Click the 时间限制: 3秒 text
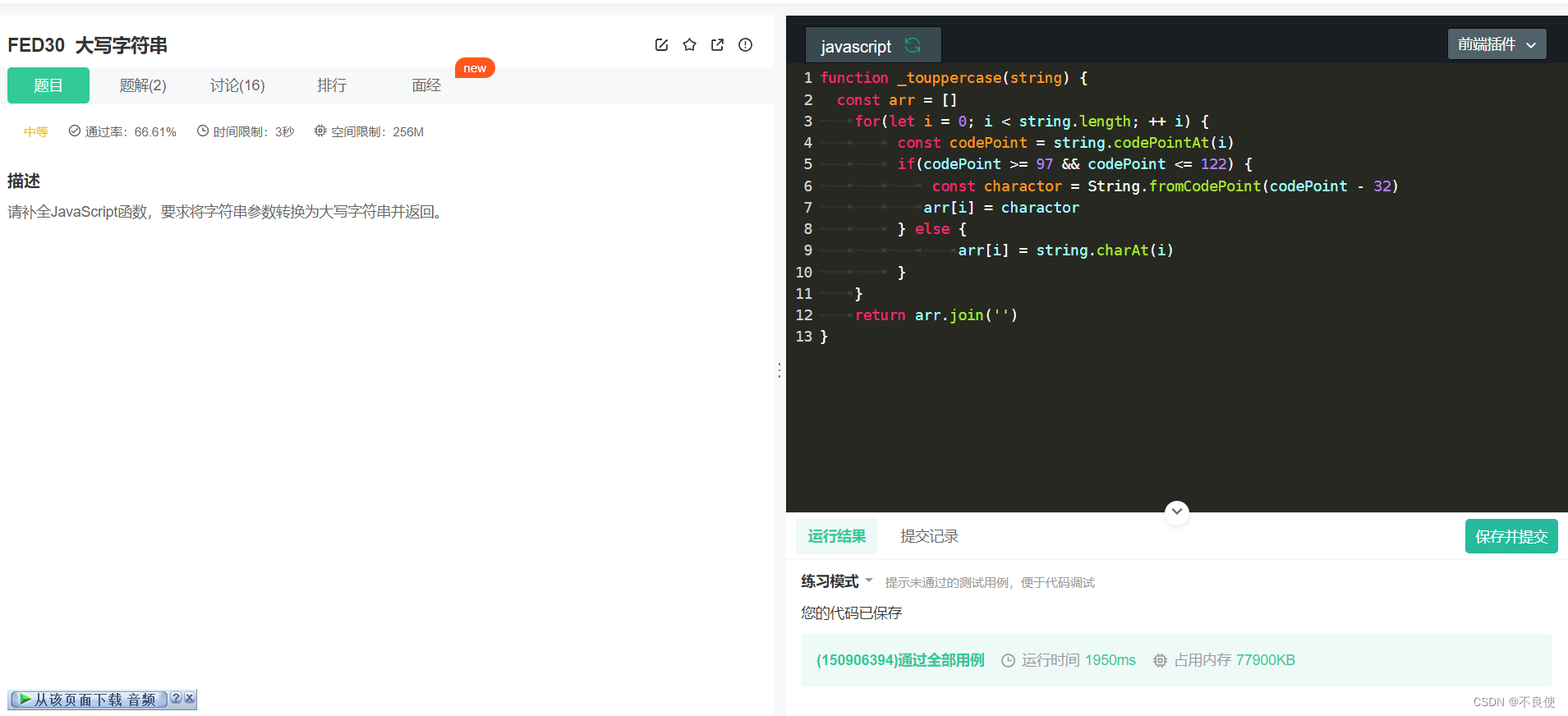The width and height of the screenshot is (1568, 716). coord(254,131)
